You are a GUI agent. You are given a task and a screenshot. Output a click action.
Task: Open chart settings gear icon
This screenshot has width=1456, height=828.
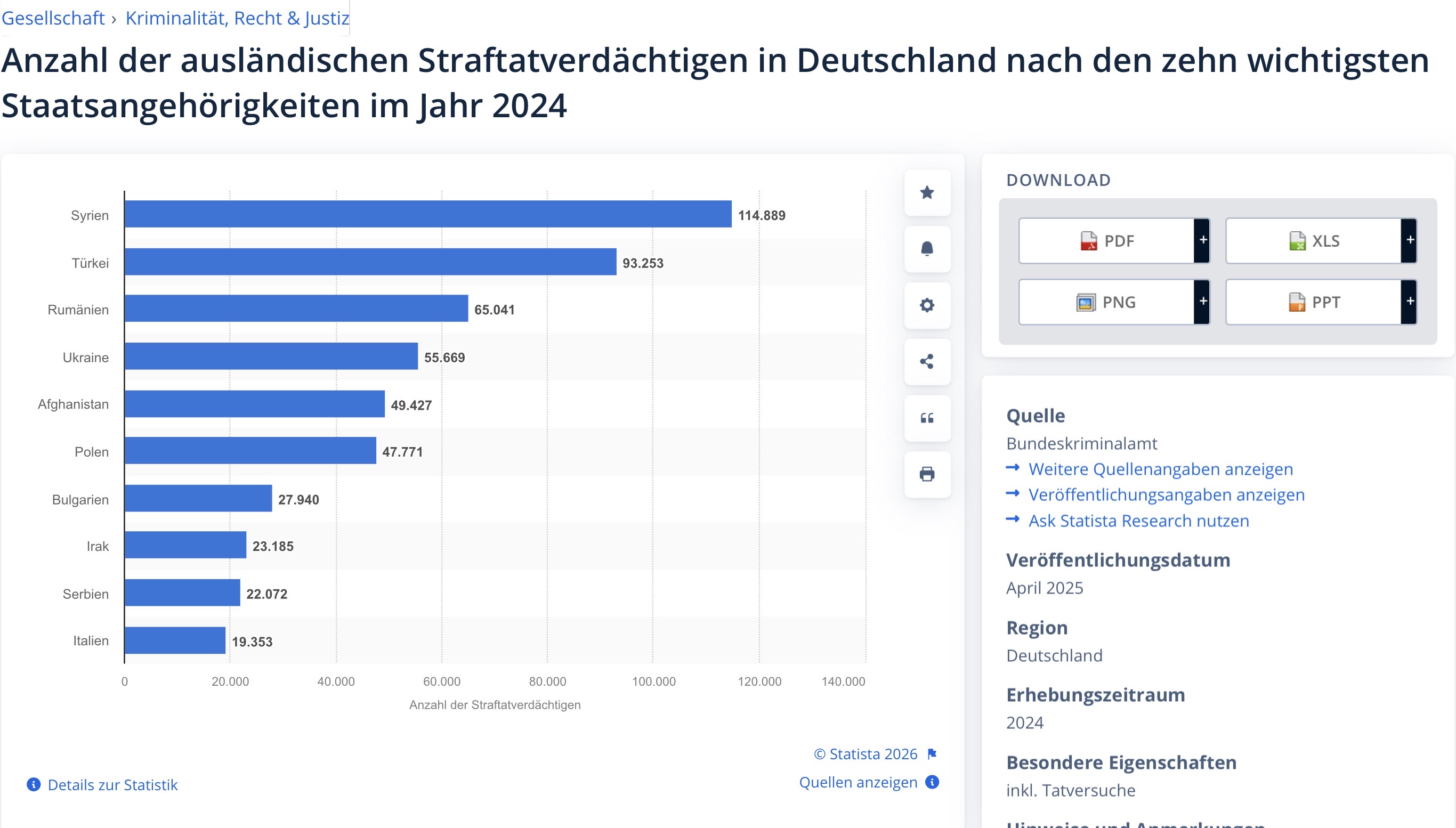click(x=927, y=305)
